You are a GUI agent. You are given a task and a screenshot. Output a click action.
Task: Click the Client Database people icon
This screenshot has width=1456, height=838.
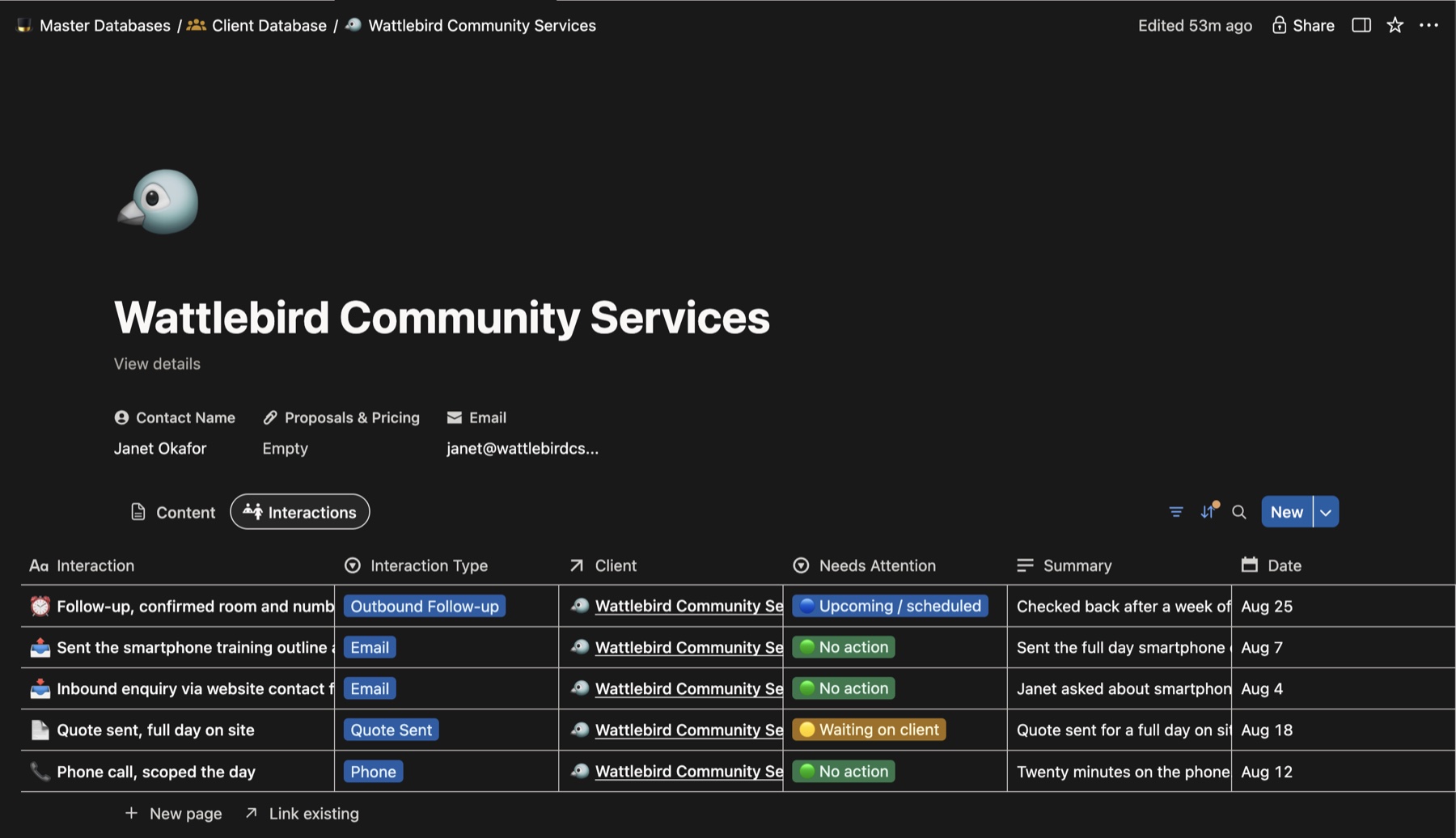(x=196, y=25)
